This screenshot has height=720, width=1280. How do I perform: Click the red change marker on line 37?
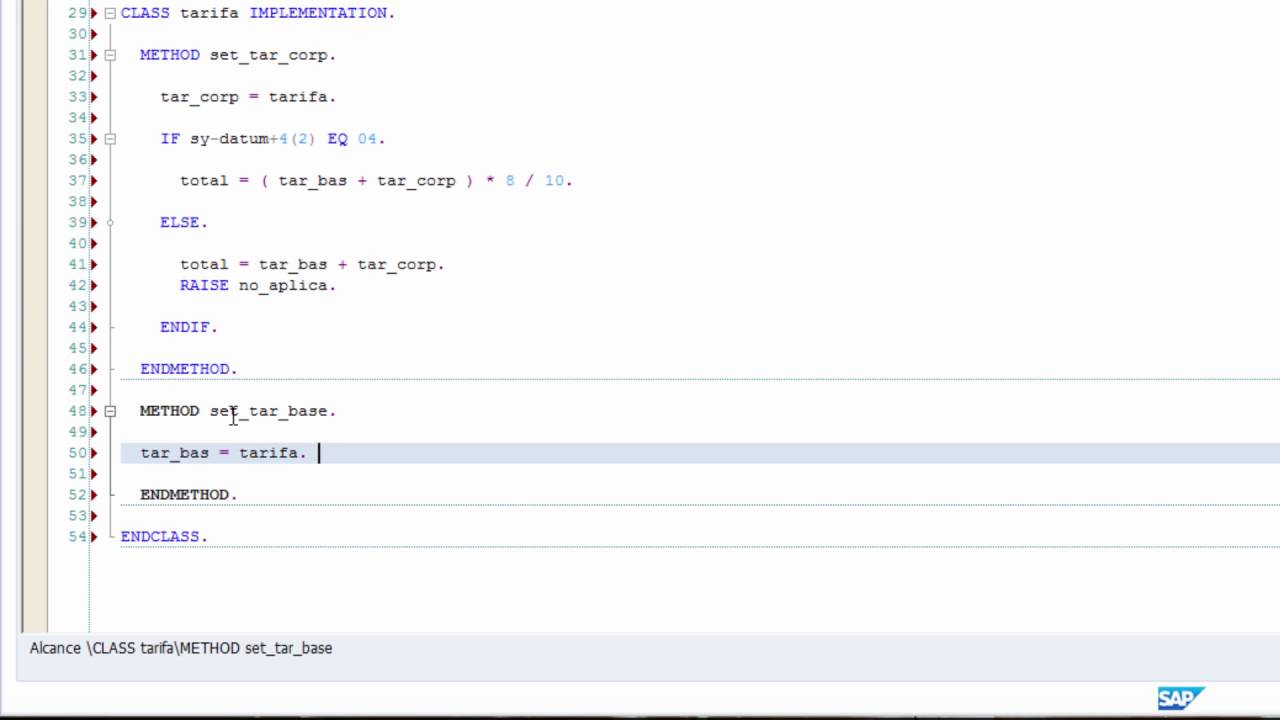coord(94,181)
